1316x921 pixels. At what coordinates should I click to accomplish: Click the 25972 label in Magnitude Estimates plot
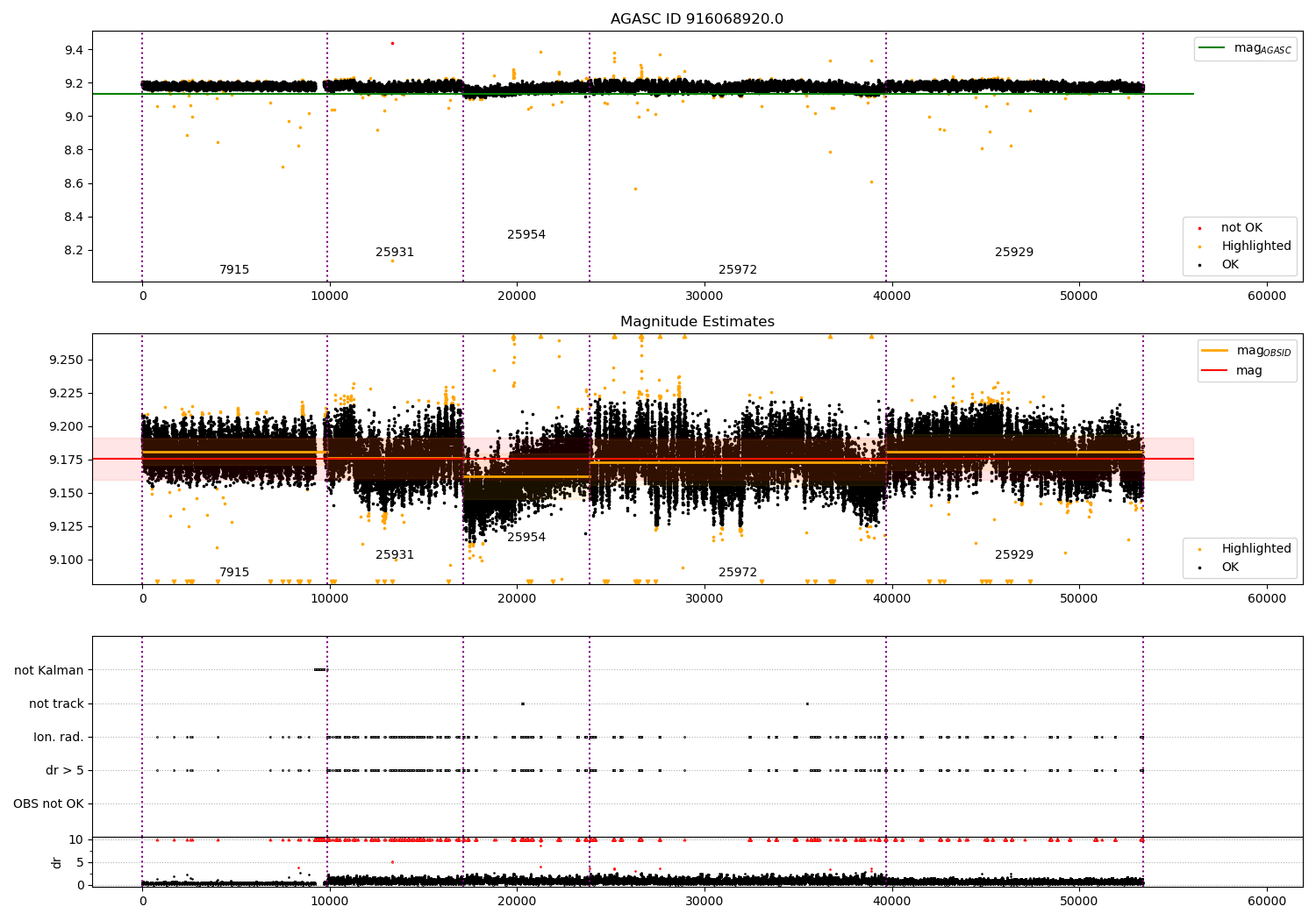738,573
